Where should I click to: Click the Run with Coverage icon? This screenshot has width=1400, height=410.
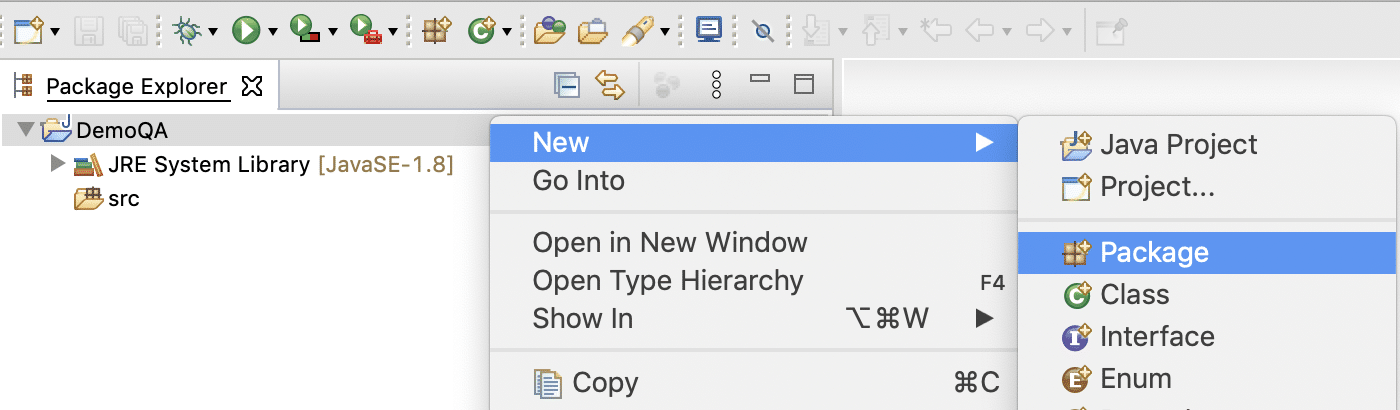coord(304,31)
